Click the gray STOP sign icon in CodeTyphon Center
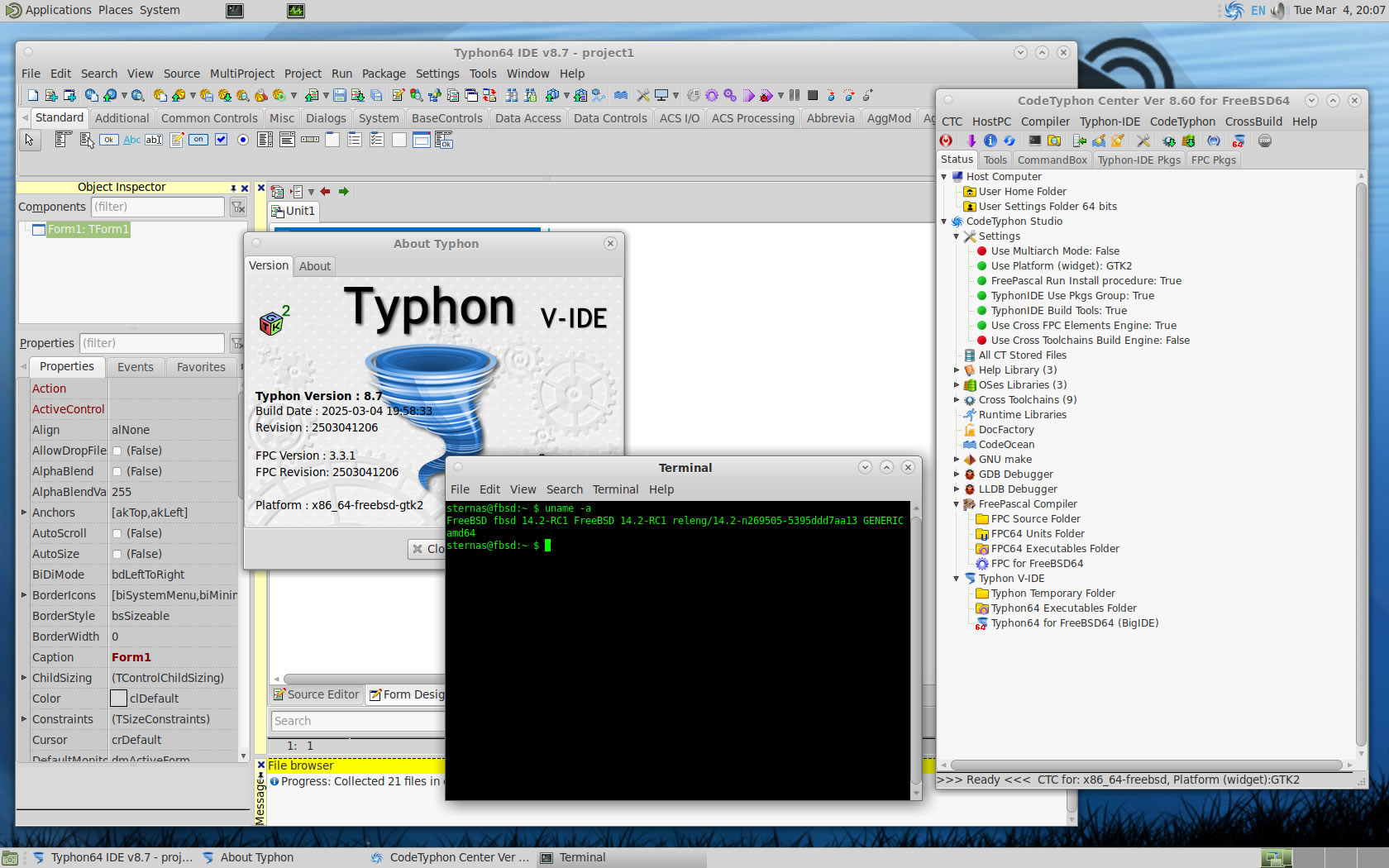 pos(1265,141)
